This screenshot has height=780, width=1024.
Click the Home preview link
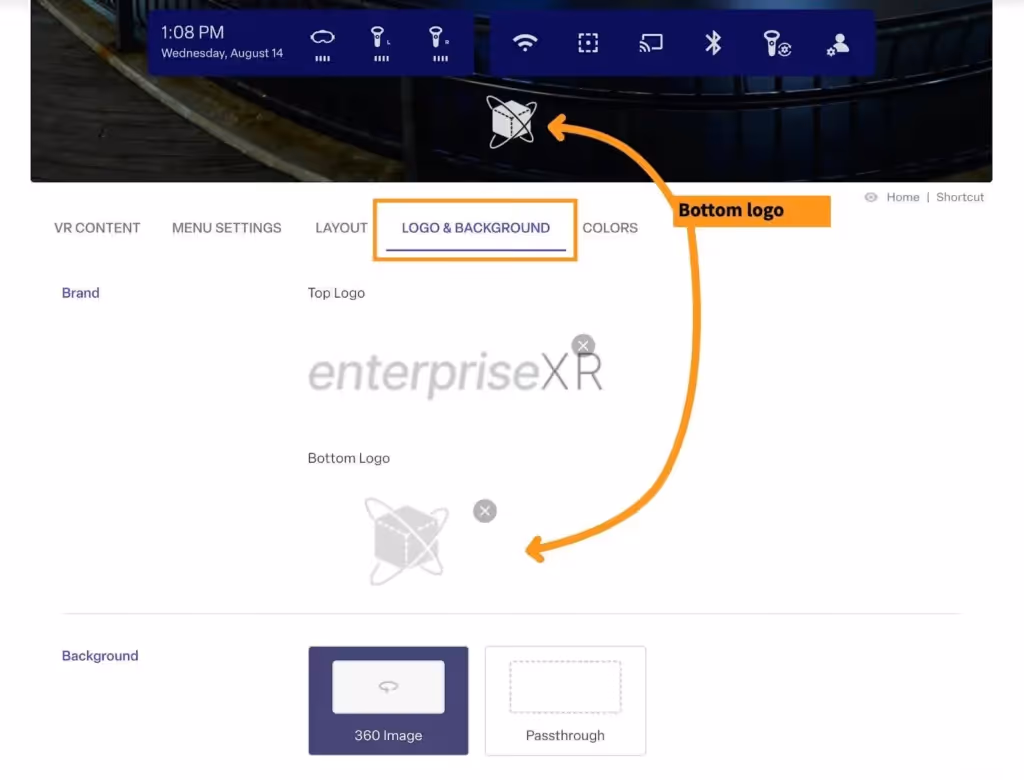tap(903, 197)
